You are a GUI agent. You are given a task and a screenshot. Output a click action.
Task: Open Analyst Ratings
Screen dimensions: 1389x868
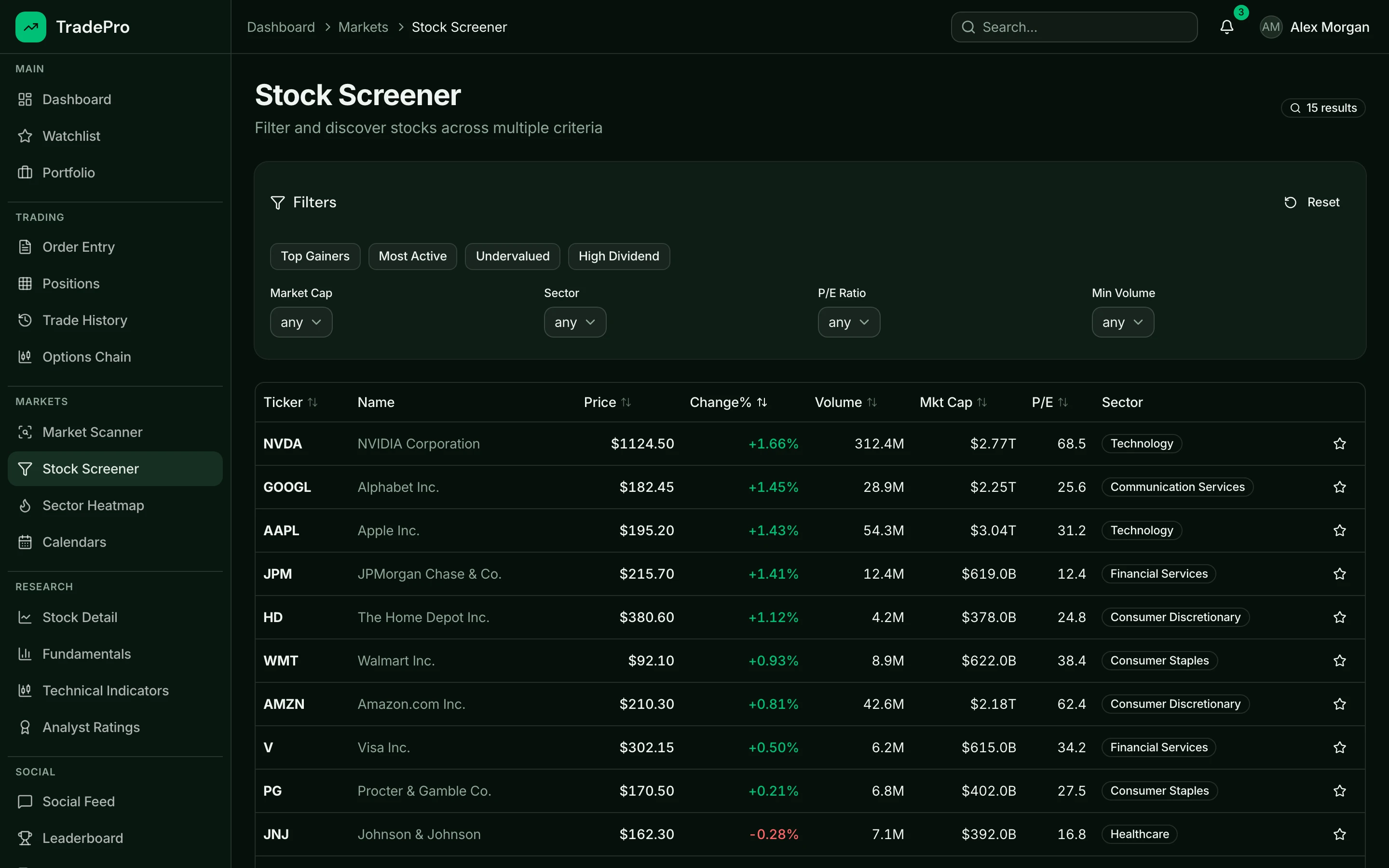115,728
